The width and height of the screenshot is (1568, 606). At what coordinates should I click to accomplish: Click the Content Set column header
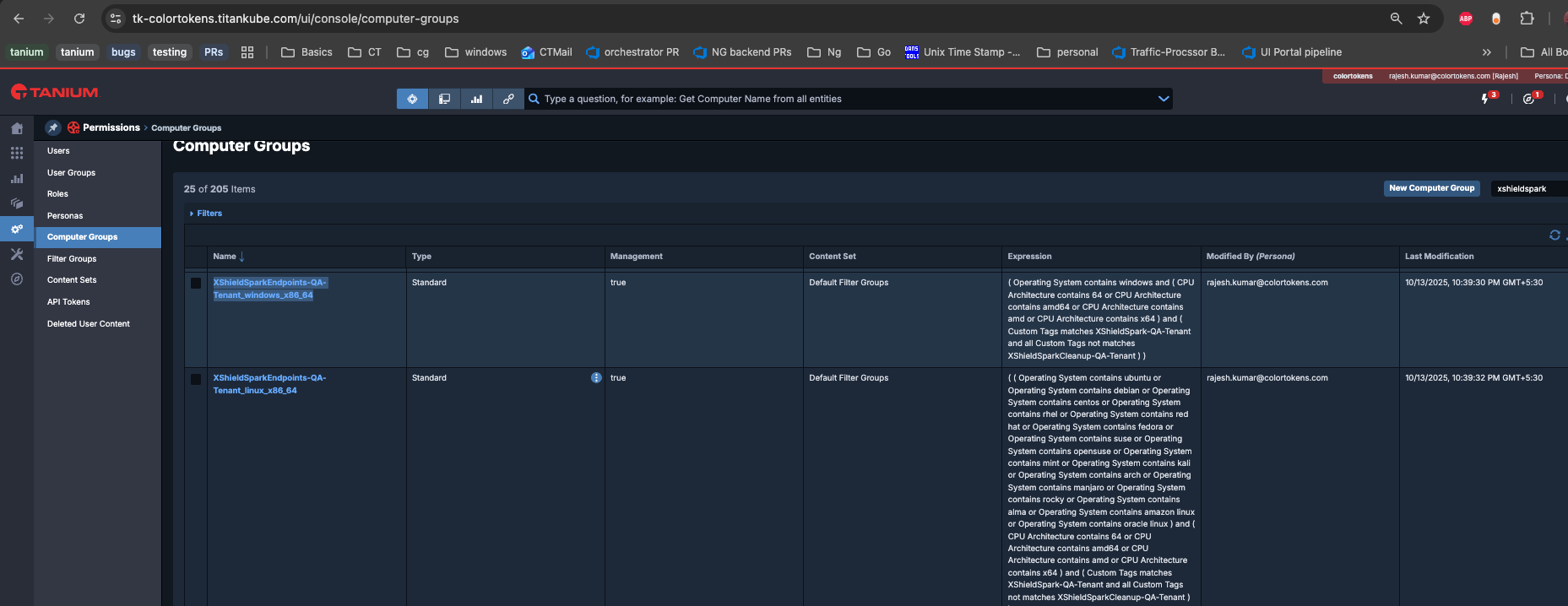point(832,257)
